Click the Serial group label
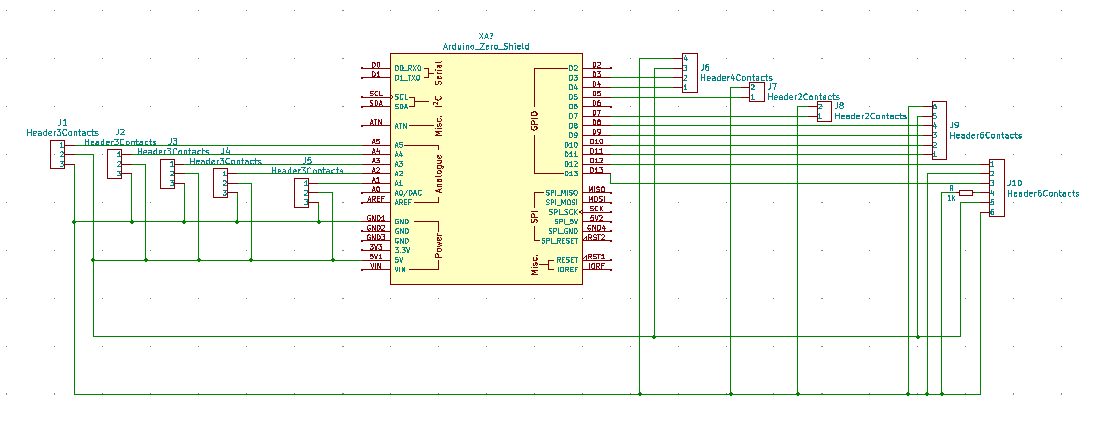The width and height of the screenshot is (1096, 436). coord(439,73)
